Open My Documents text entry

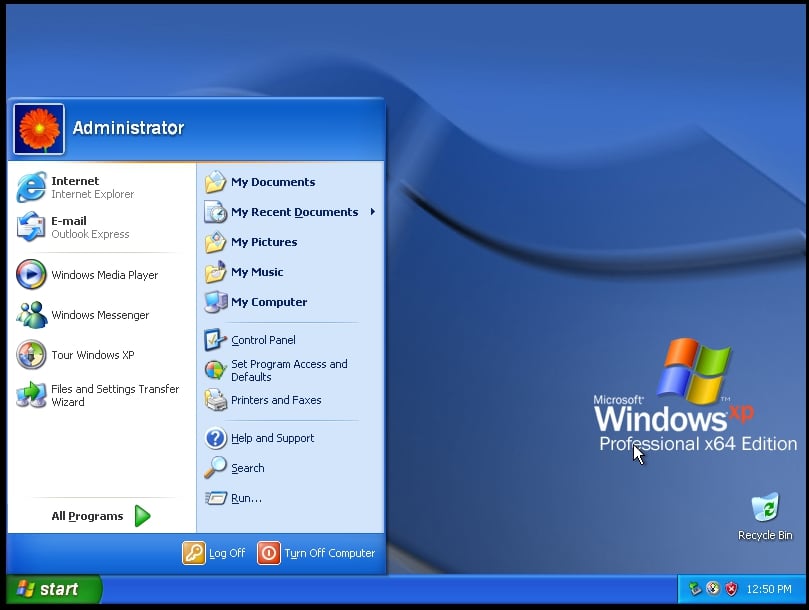[273, 182]
